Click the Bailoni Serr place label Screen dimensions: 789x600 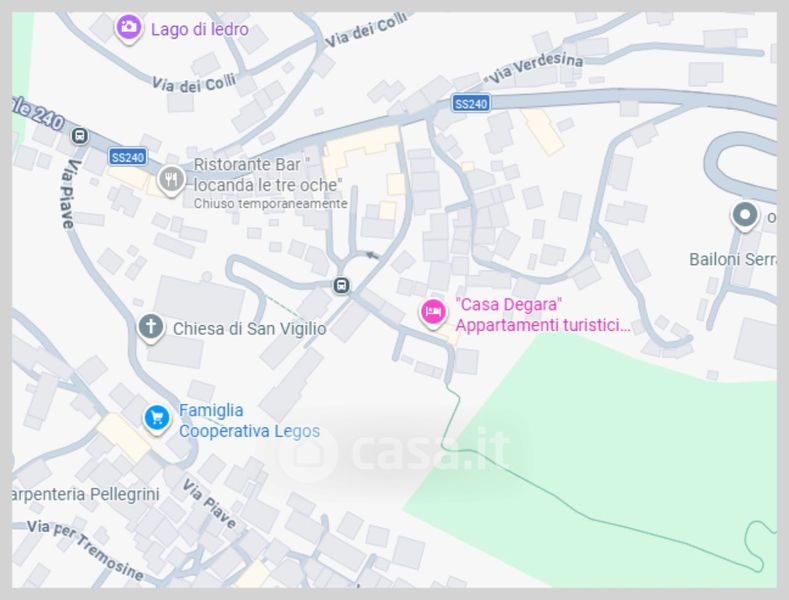click(733, 259)
